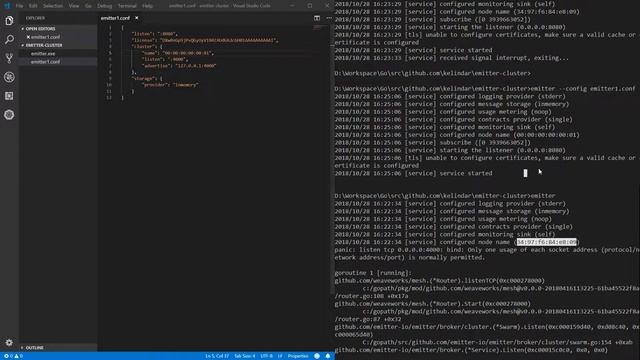Change the LF end-of-line sequence
The width and height of the screenshot is (640, 360).
[280, 356]
